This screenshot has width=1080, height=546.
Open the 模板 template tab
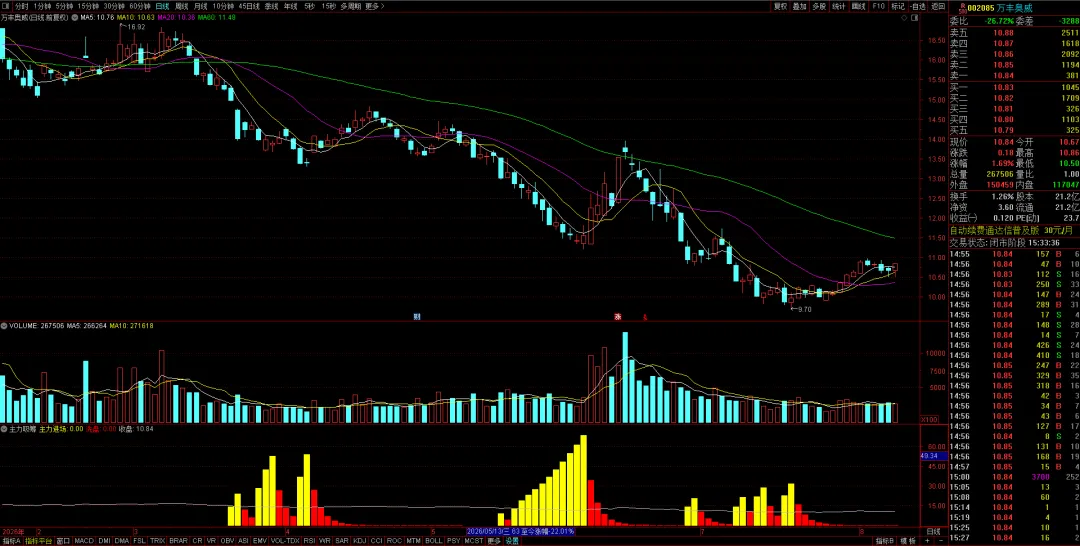(x=908, y=541)
